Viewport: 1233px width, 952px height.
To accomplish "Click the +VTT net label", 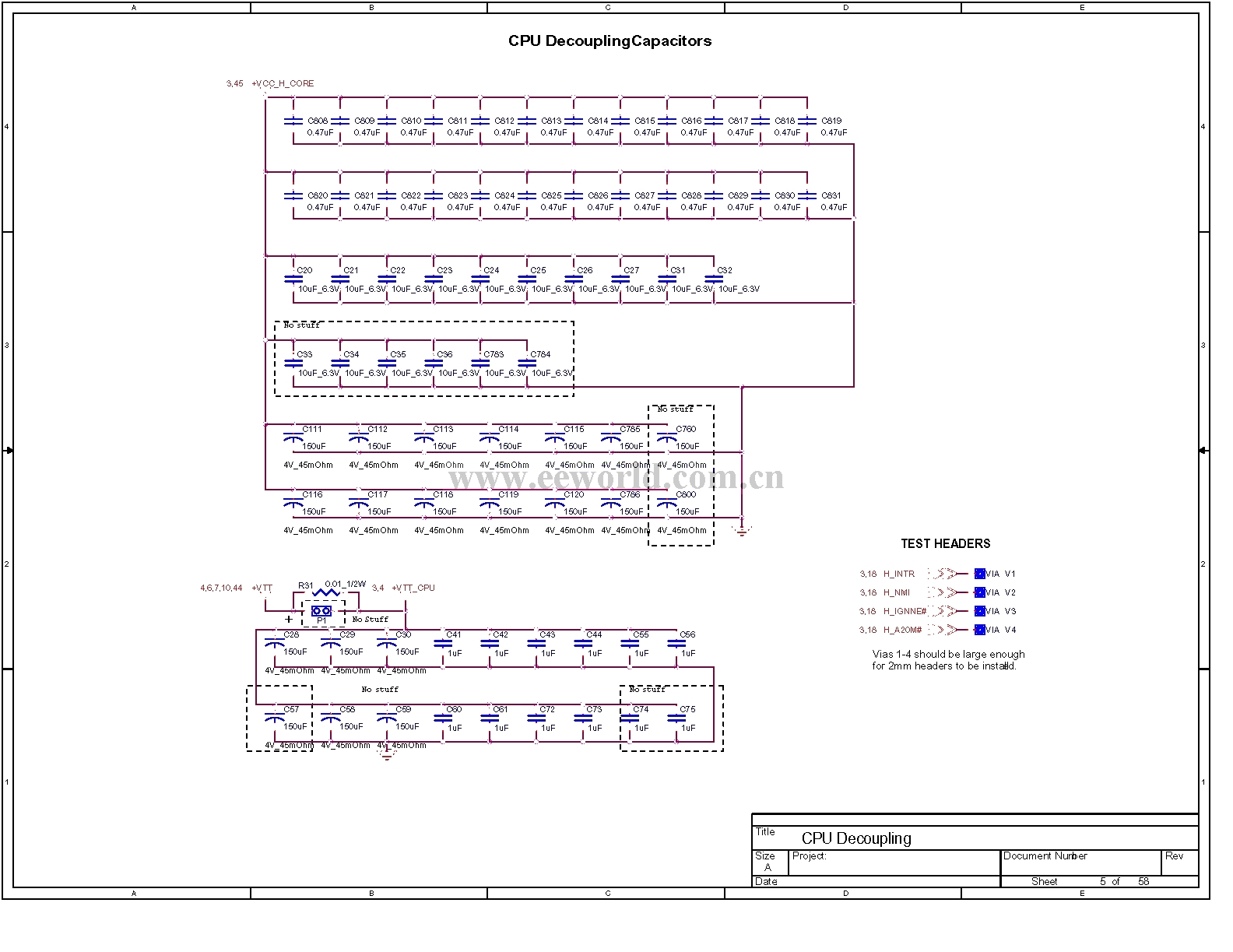I will (x=262, y=588).
